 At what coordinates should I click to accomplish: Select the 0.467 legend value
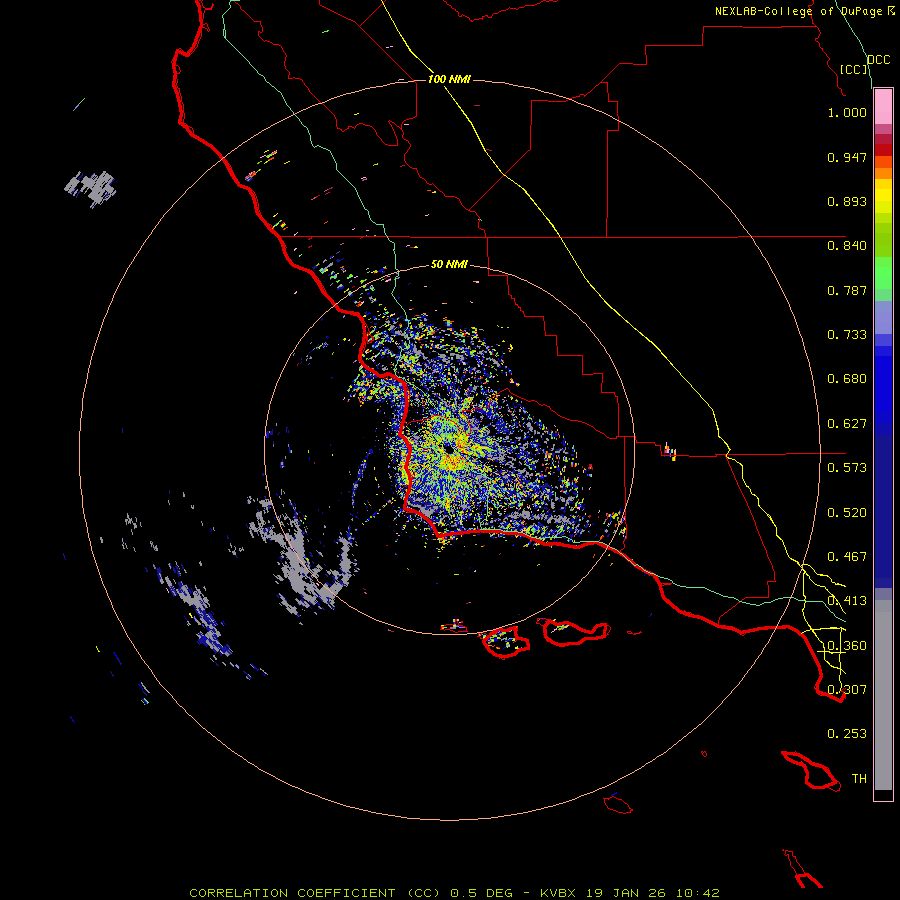coord(847,557)
